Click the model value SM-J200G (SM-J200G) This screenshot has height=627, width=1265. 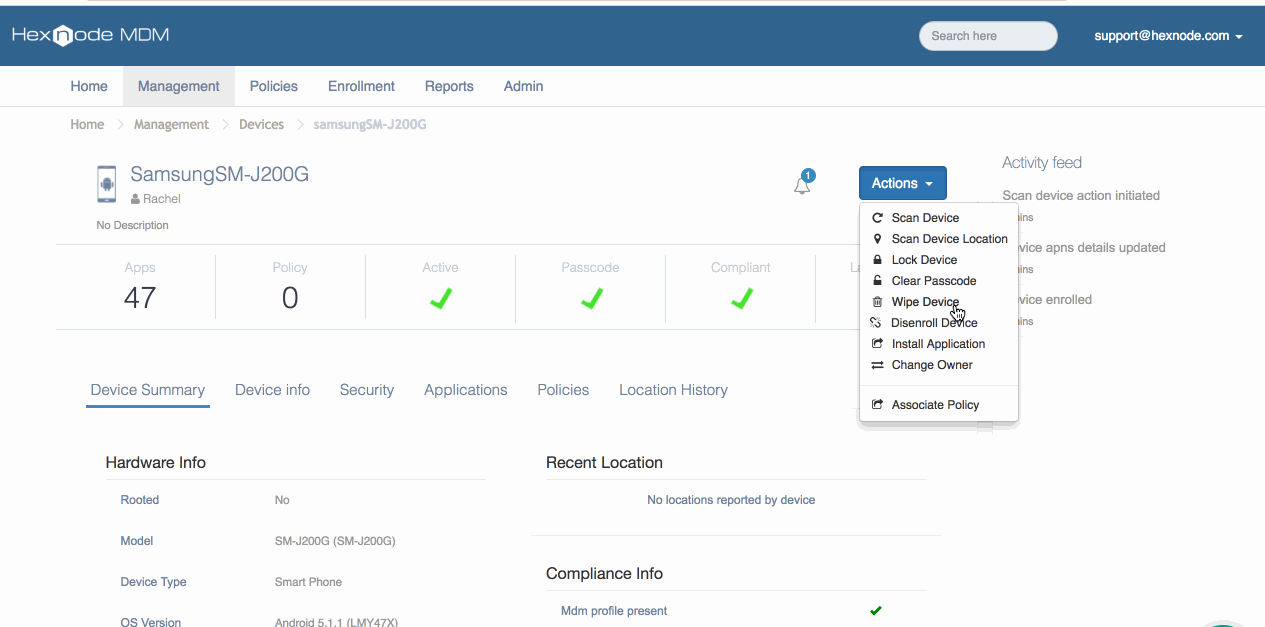[x=335, y=541]
